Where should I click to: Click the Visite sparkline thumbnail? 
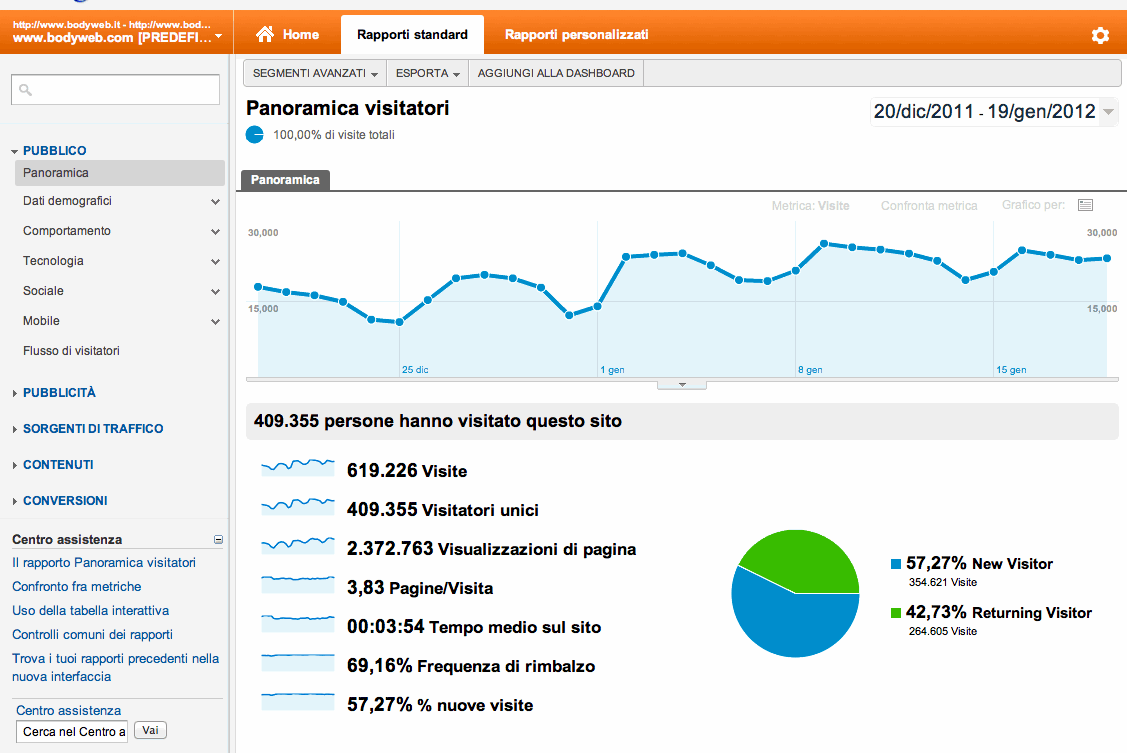[x=297, y=470]
